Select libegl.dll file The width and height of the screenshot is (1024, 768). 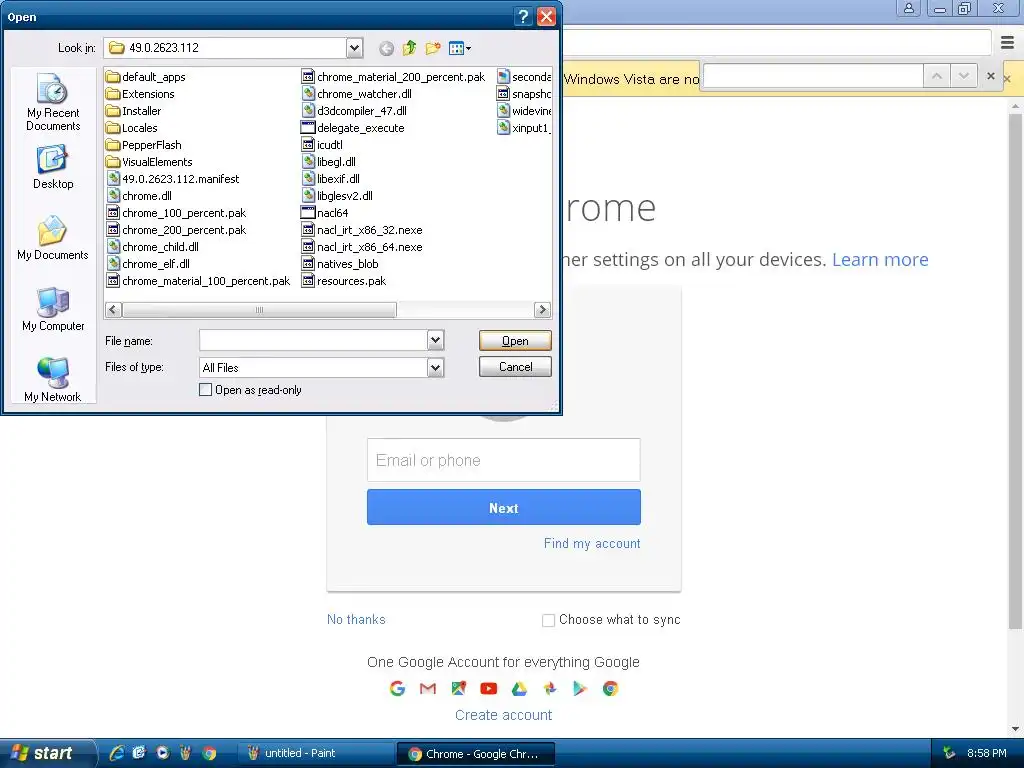click(328, 162)
